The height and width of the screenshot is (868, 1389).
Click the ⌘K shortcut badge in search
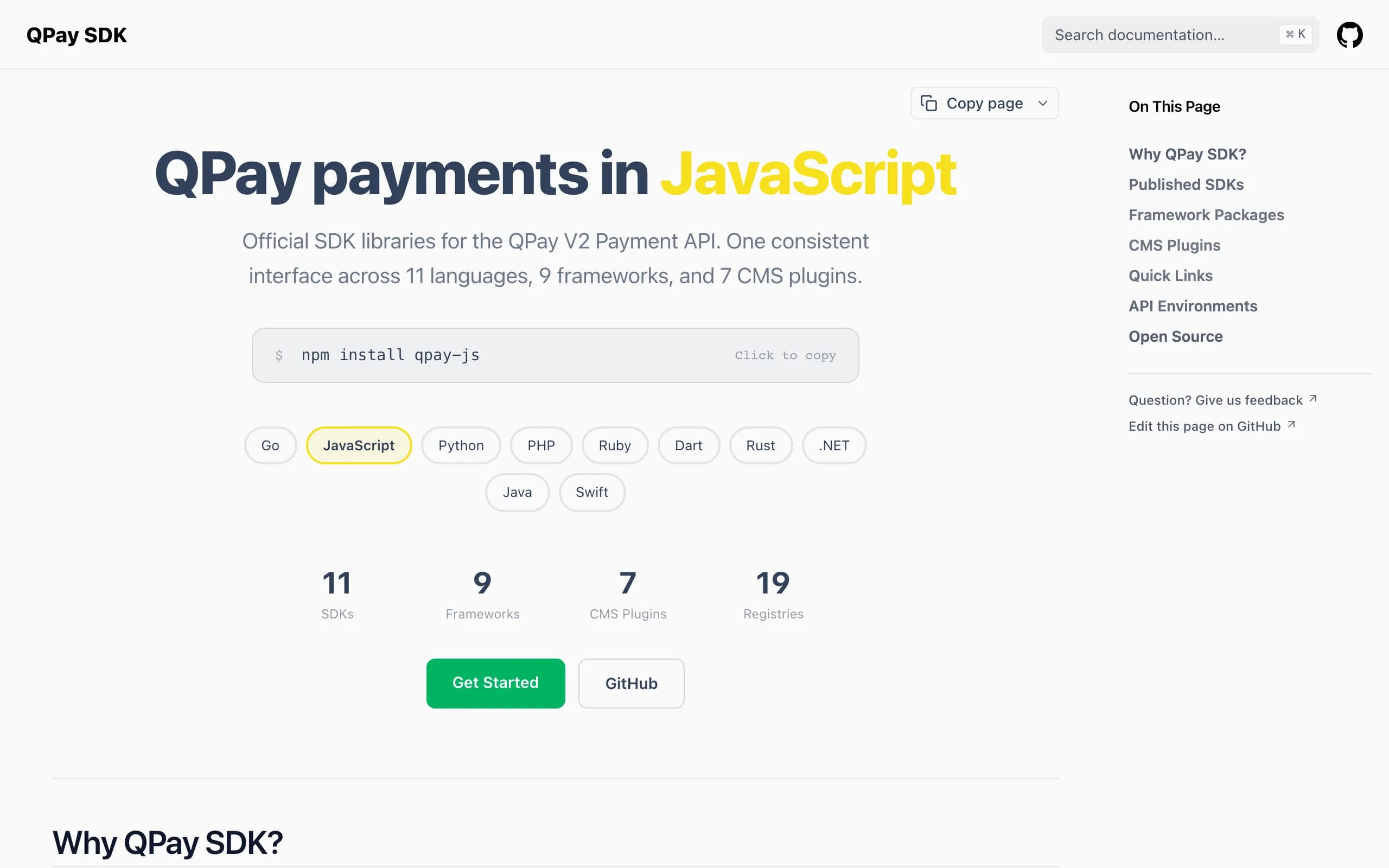[x=1295, y=34]
